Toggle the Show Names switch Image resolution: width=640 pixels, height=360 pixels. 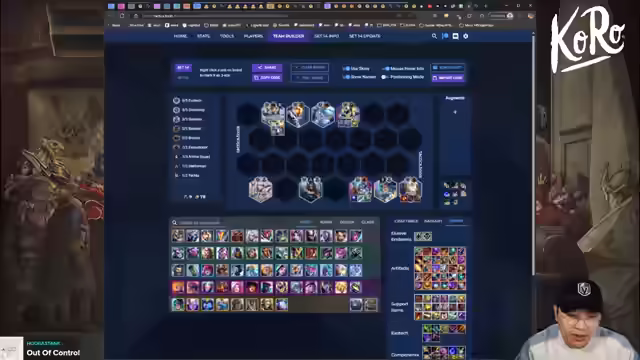pos(346,77)
